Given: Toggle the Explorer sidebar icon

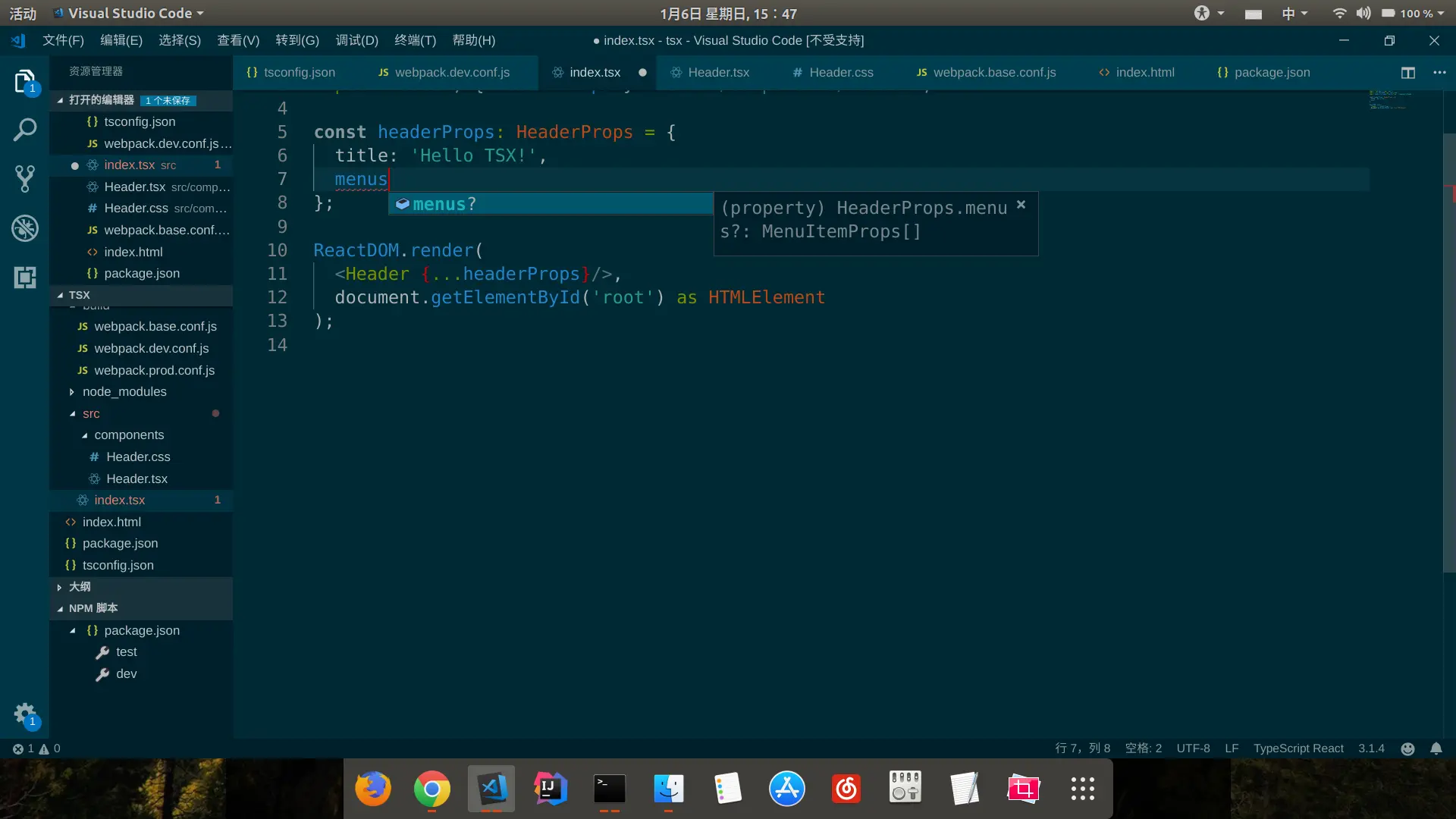Looking at the screenshot, I should [25, 81].
